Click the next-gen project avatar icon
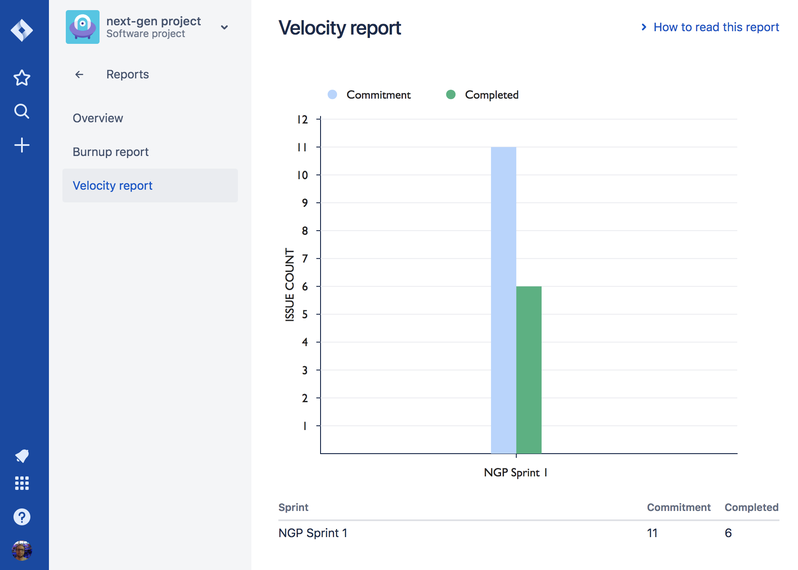 tap(82, 27)
